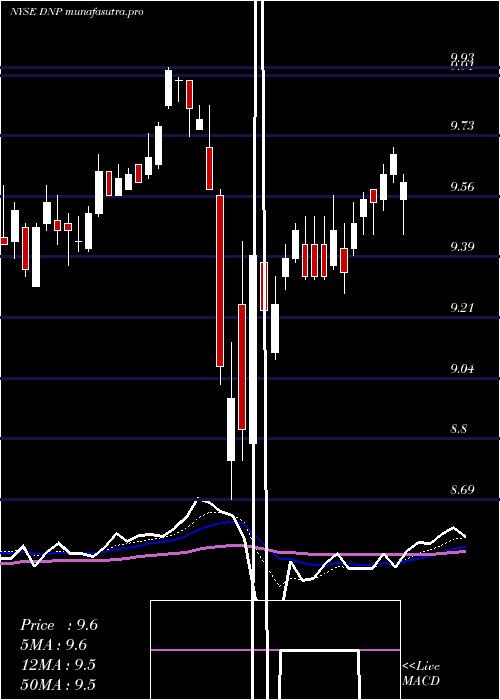Click the NYSE DNP munafasutra.pro title

click(77, 12)
